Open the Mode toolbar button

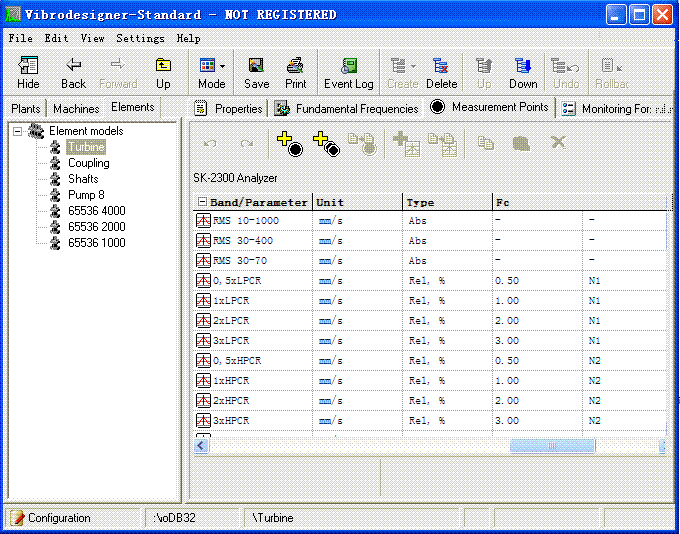click(x=212, y=72)
